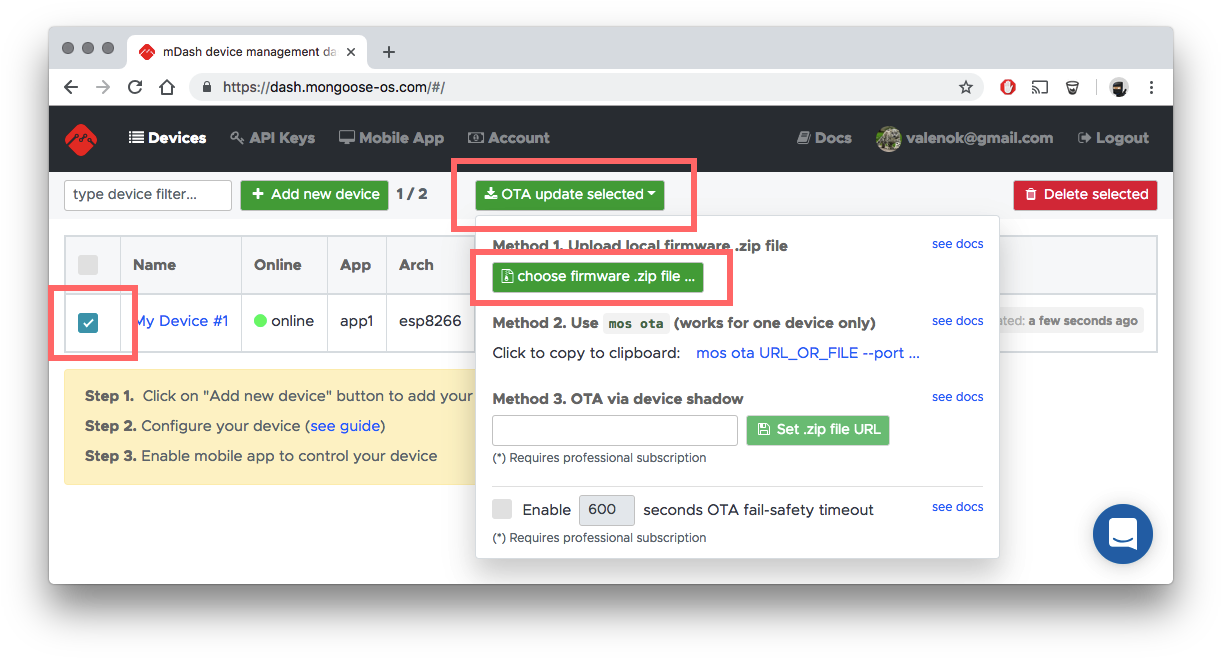Click valenok@gmail.com account link
This screenshot has height=658, width=1221.
[979, 138]
